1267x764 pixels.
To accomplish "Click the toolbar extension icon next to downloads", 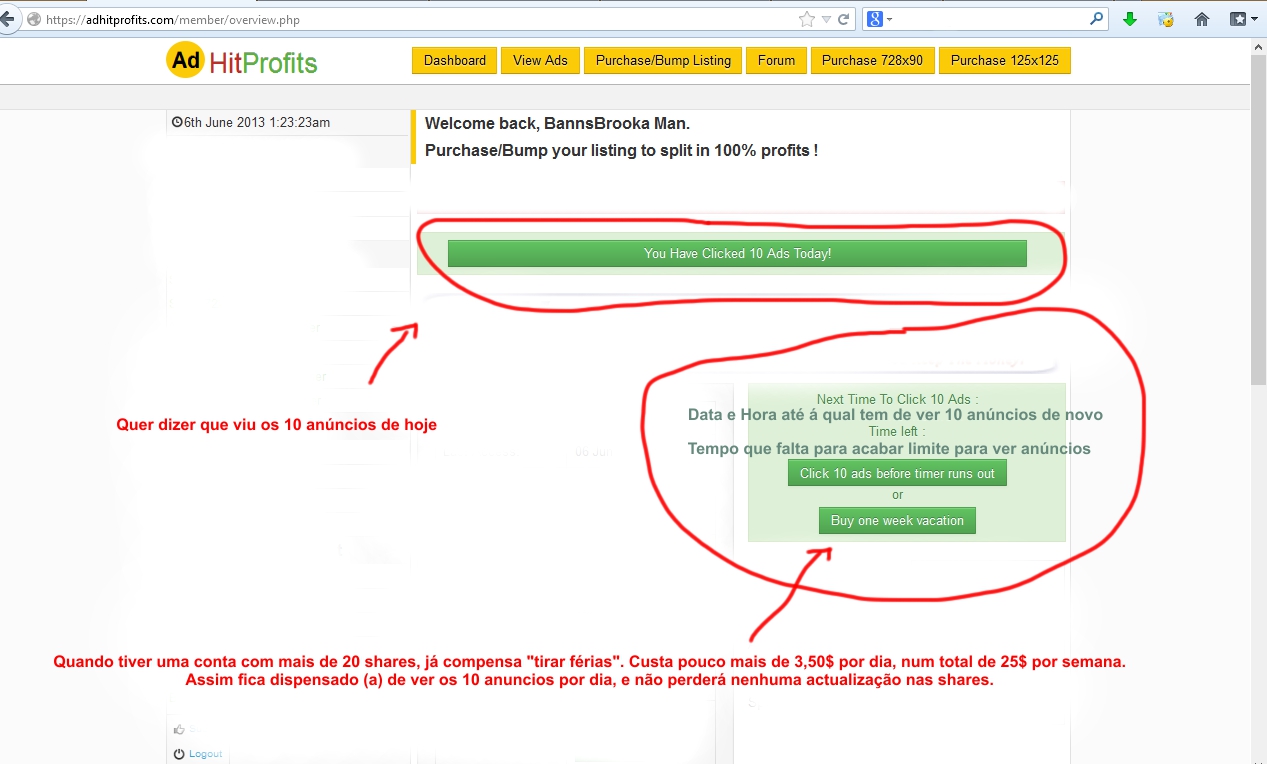I will click(x=1165, y=19).
